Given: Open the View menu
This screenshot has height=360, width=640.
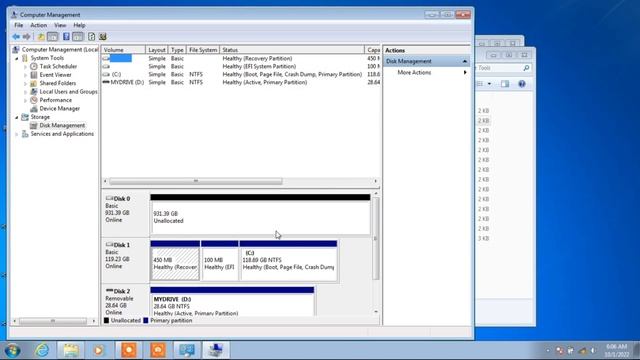Looking at the screenshot, I should [x=60, y=25].
